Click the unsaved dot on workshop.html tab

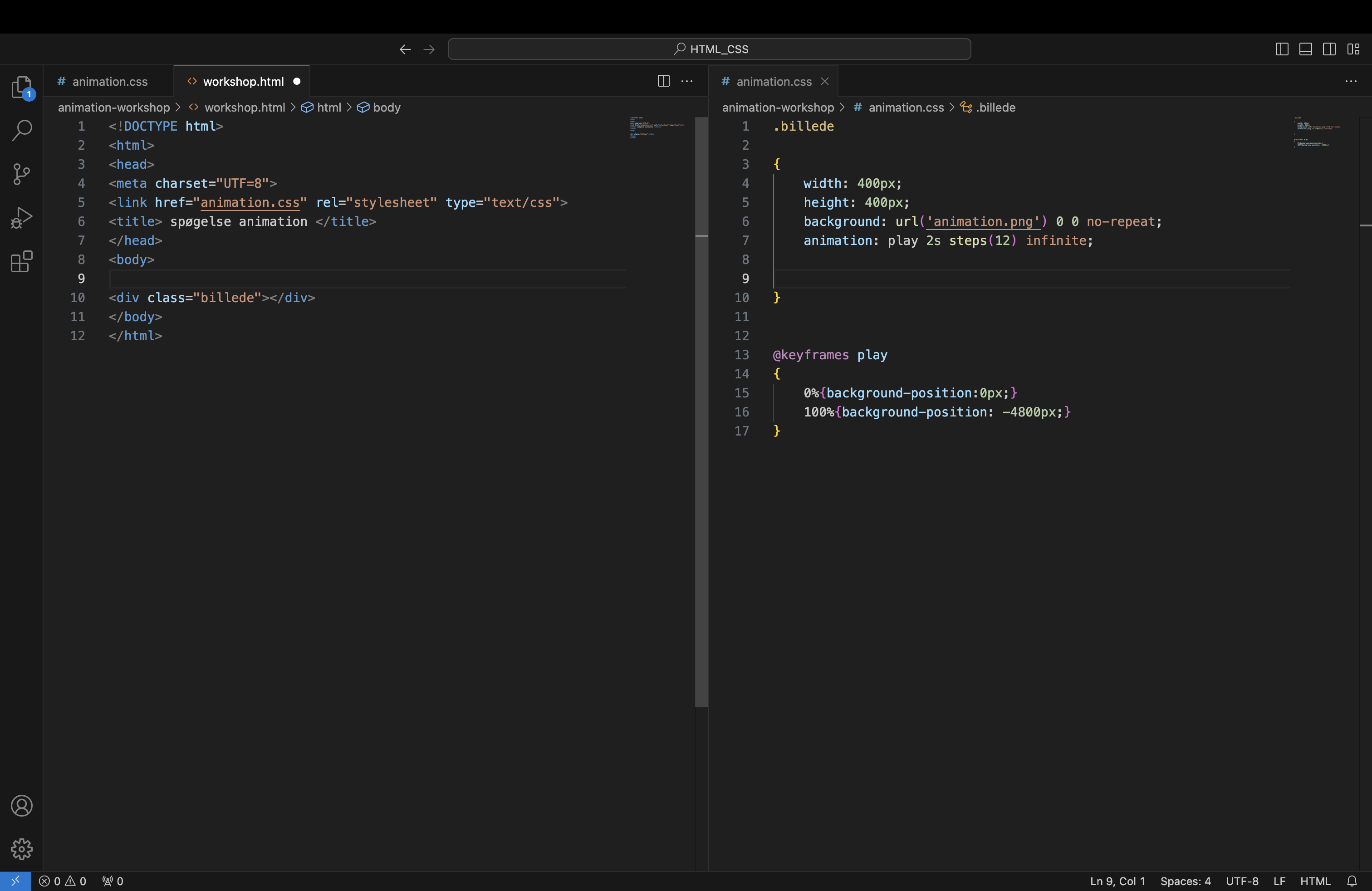coord(297,81)
